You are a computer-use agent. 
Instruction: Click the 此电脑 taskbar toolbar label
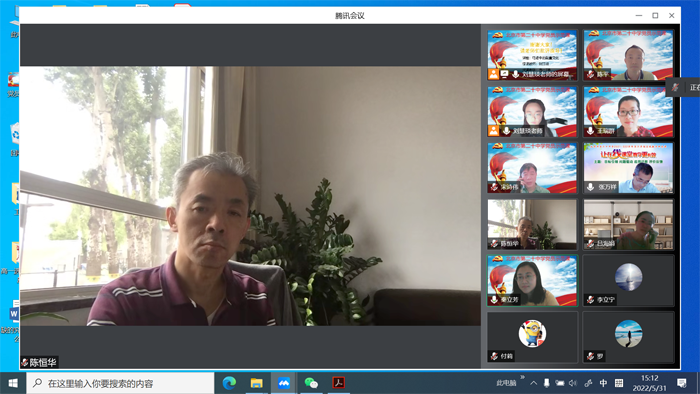(x=507, y=383)
